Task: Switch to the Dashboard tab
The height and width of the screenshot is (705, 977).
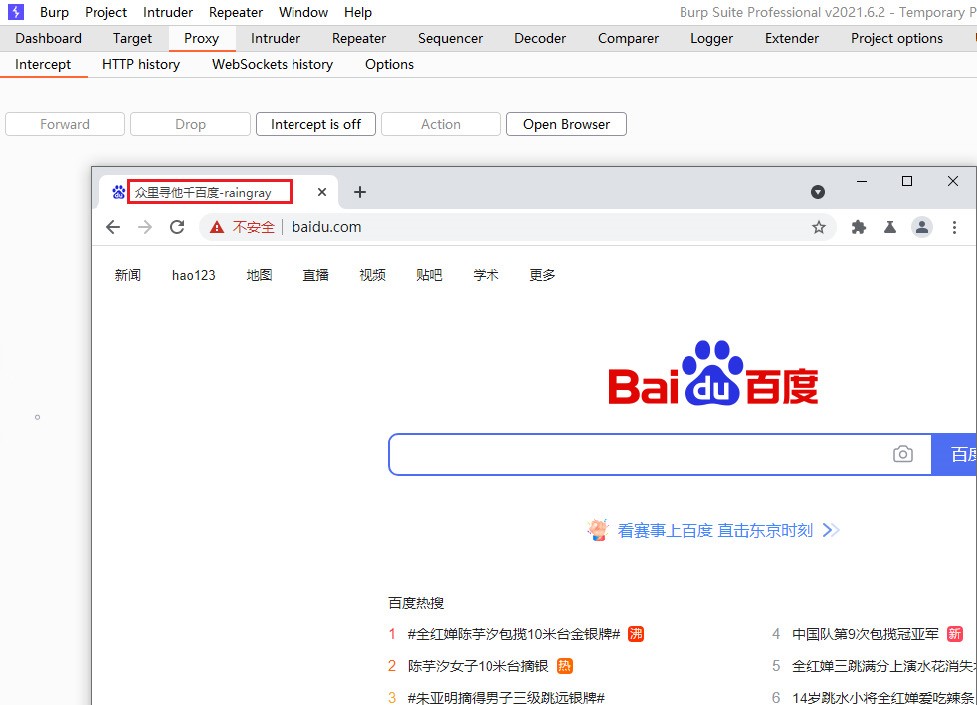Action: (x=49, y=38)
